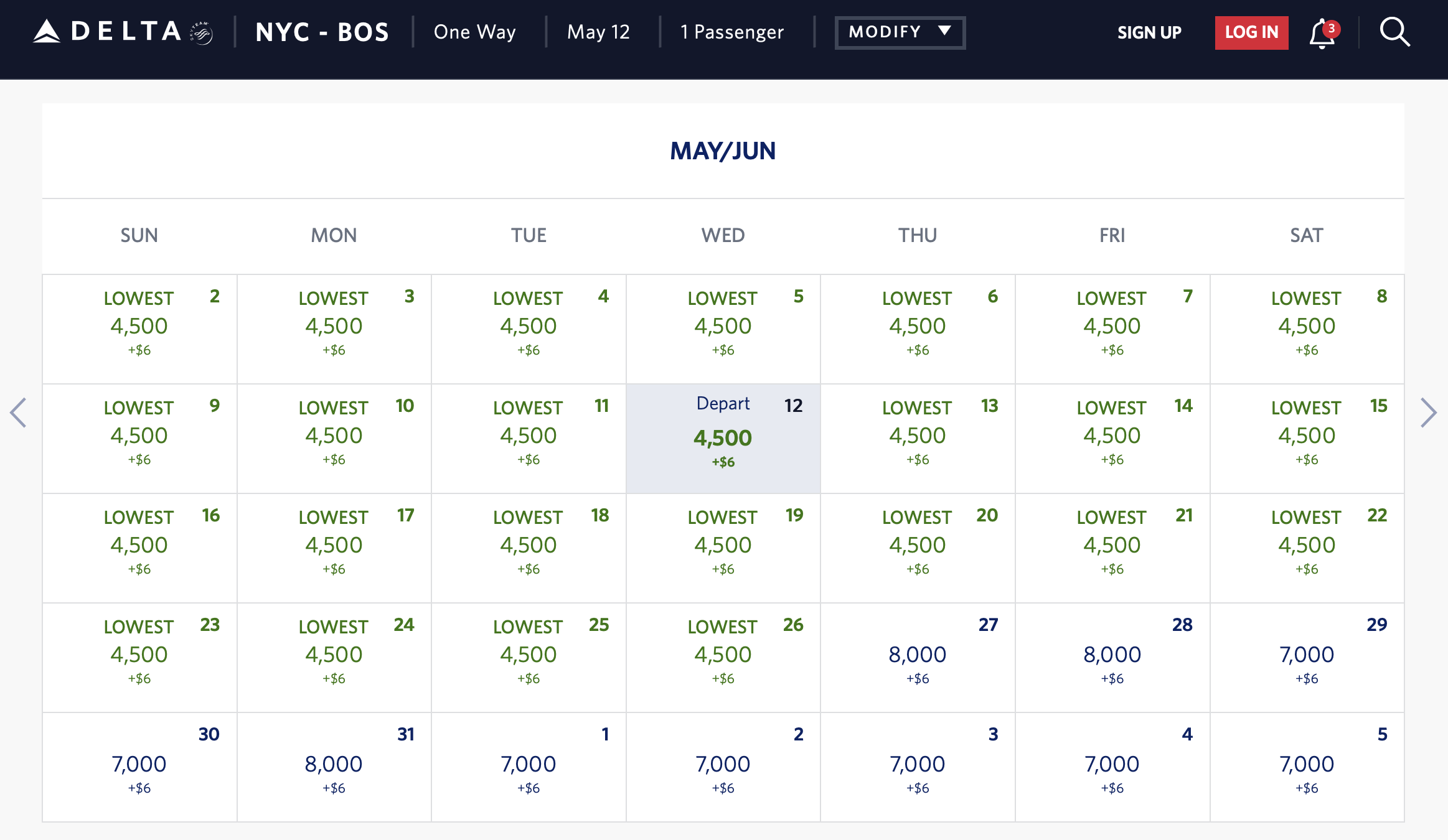Open the MODIFY search options panel
The width and height of the screenshot is (1448, 840).
899,31
